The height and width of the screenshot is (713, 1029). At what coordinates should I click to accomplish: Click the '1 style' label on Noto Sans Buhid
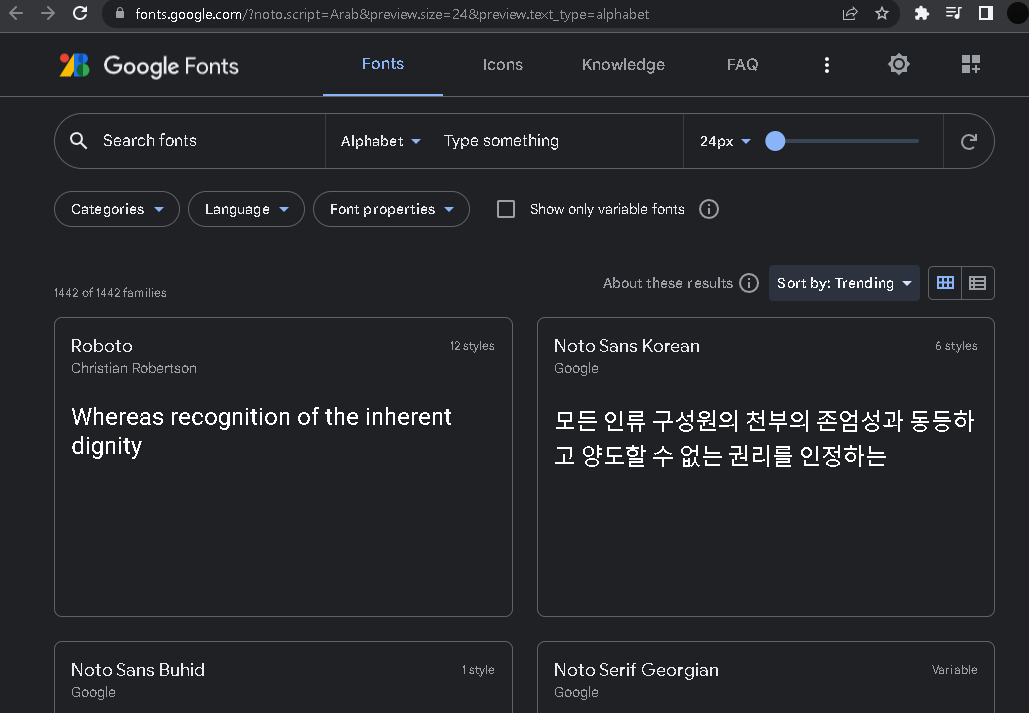[x=478, y=670]
